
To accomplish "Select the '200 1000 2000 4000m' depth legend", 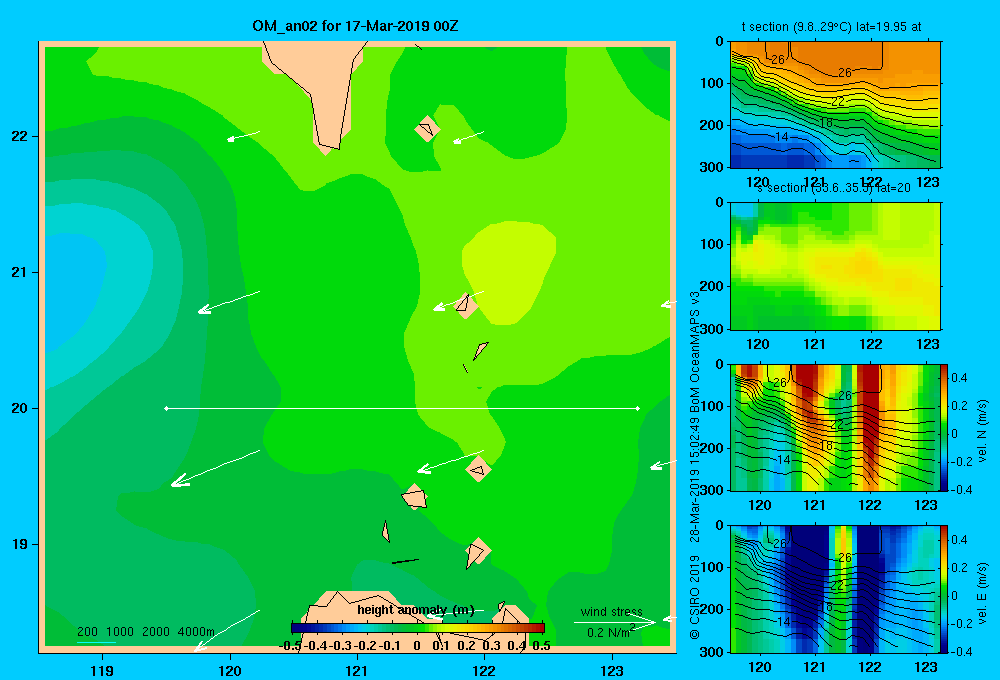I will pos(146,632).
